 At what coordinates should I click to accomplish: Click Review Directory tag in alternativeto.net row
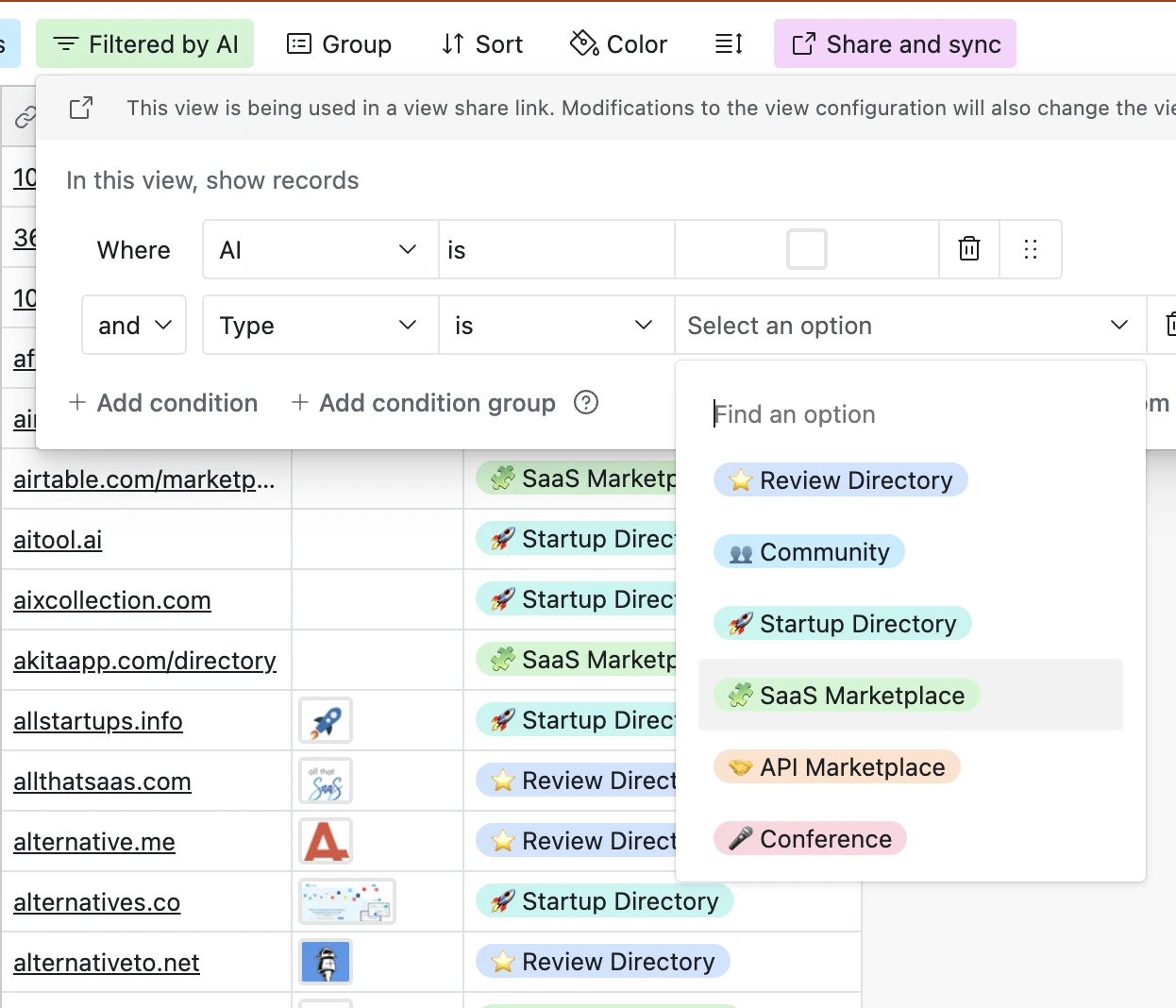[x=603, y=962]
